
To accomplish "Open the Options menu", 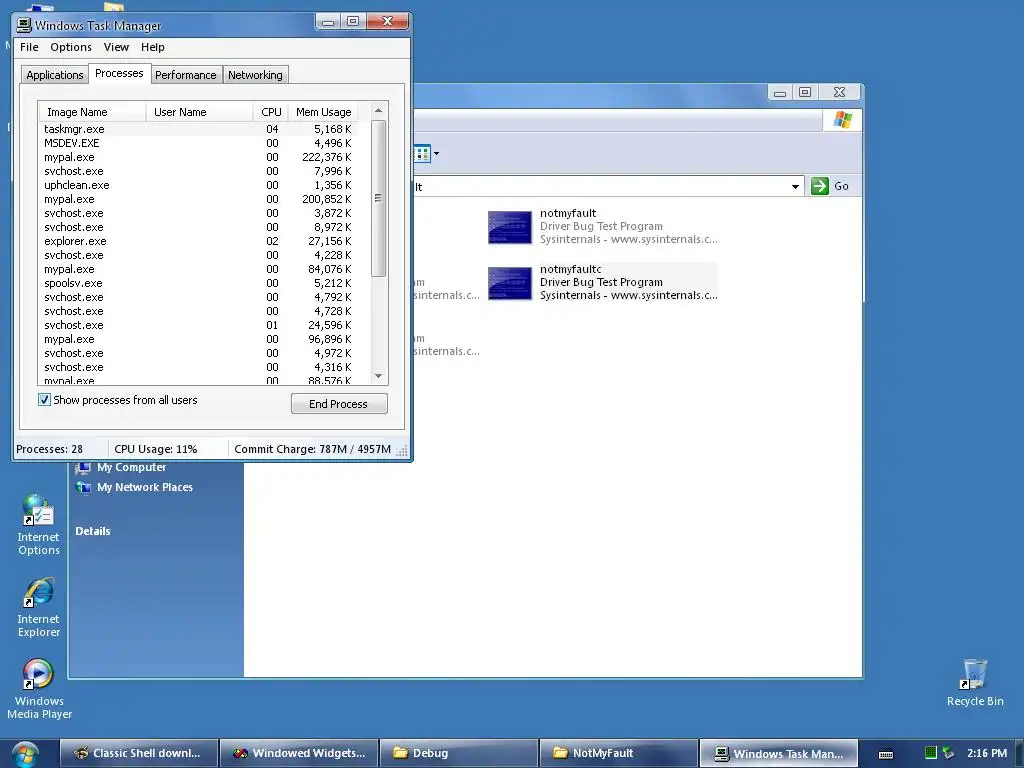I will pos(71,47).
